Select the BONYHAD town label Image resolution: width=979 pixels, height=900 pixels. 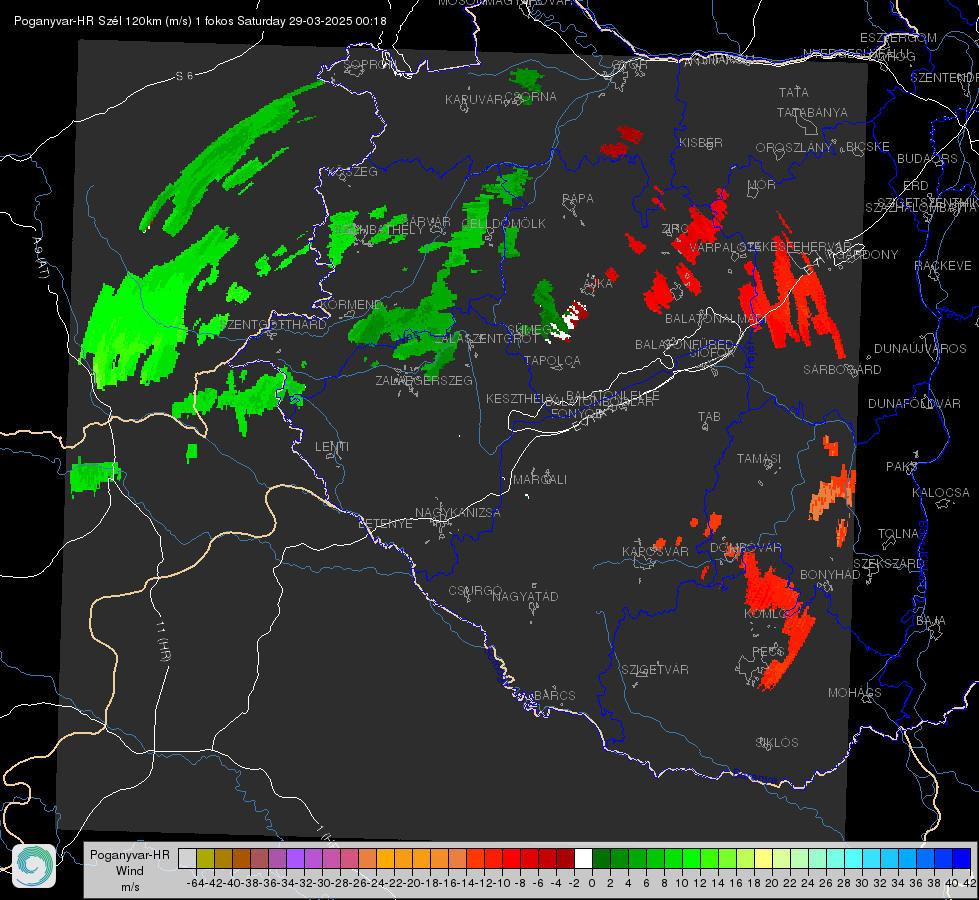[830, 575]
